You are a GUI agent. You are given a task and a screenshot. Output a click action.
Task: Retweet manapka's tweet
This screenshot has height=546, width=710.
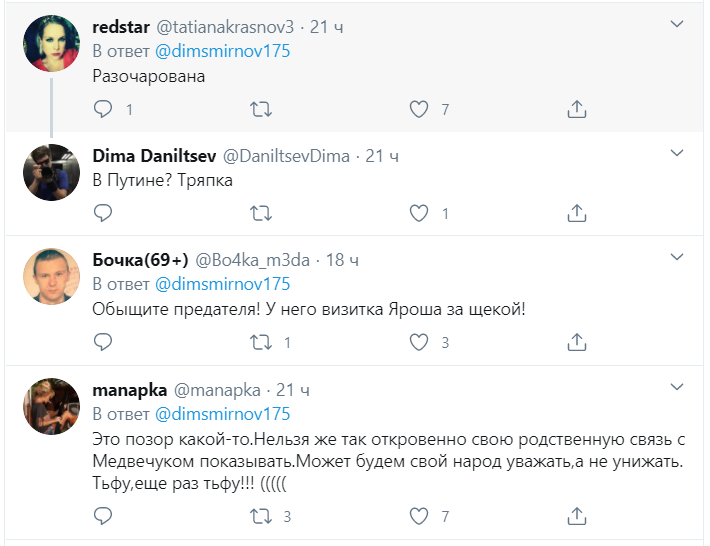(260, 516)
